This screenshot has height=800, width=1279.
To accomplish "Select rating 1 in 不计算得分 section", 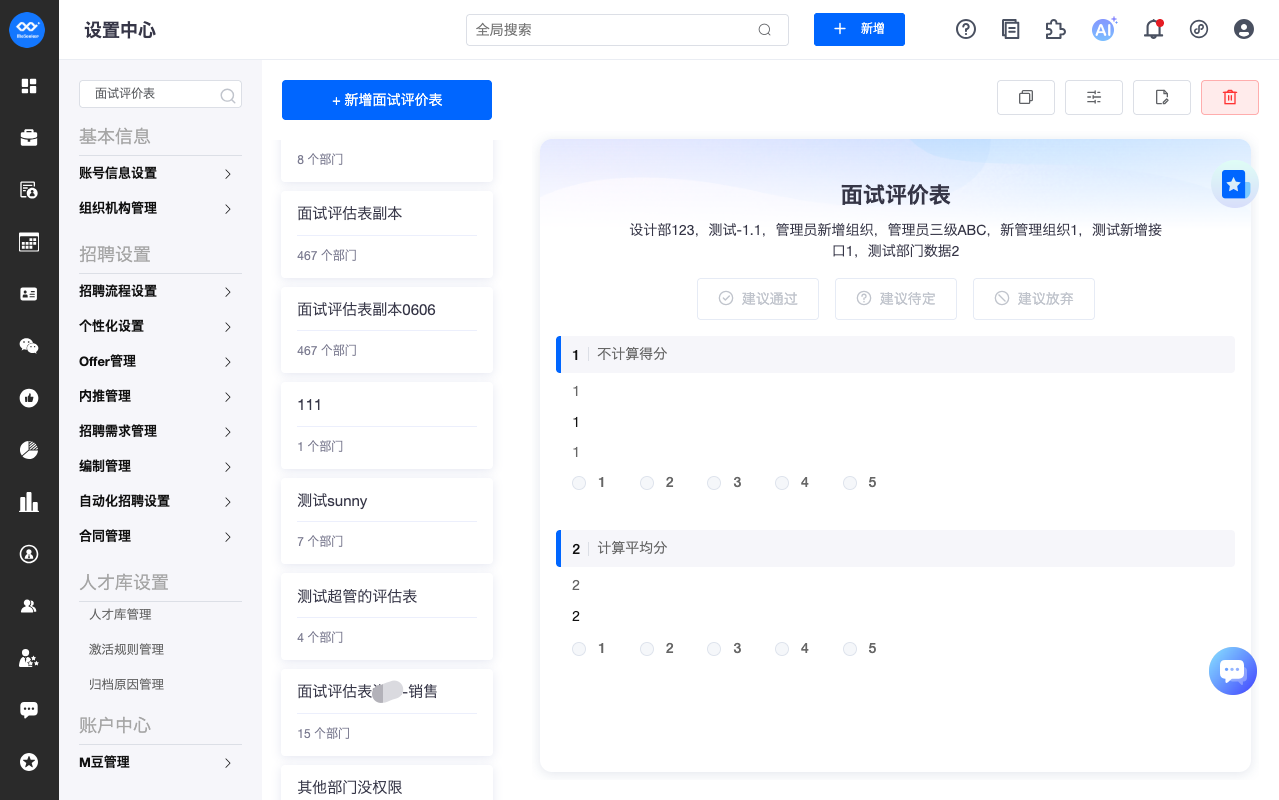I will [579, 483].
